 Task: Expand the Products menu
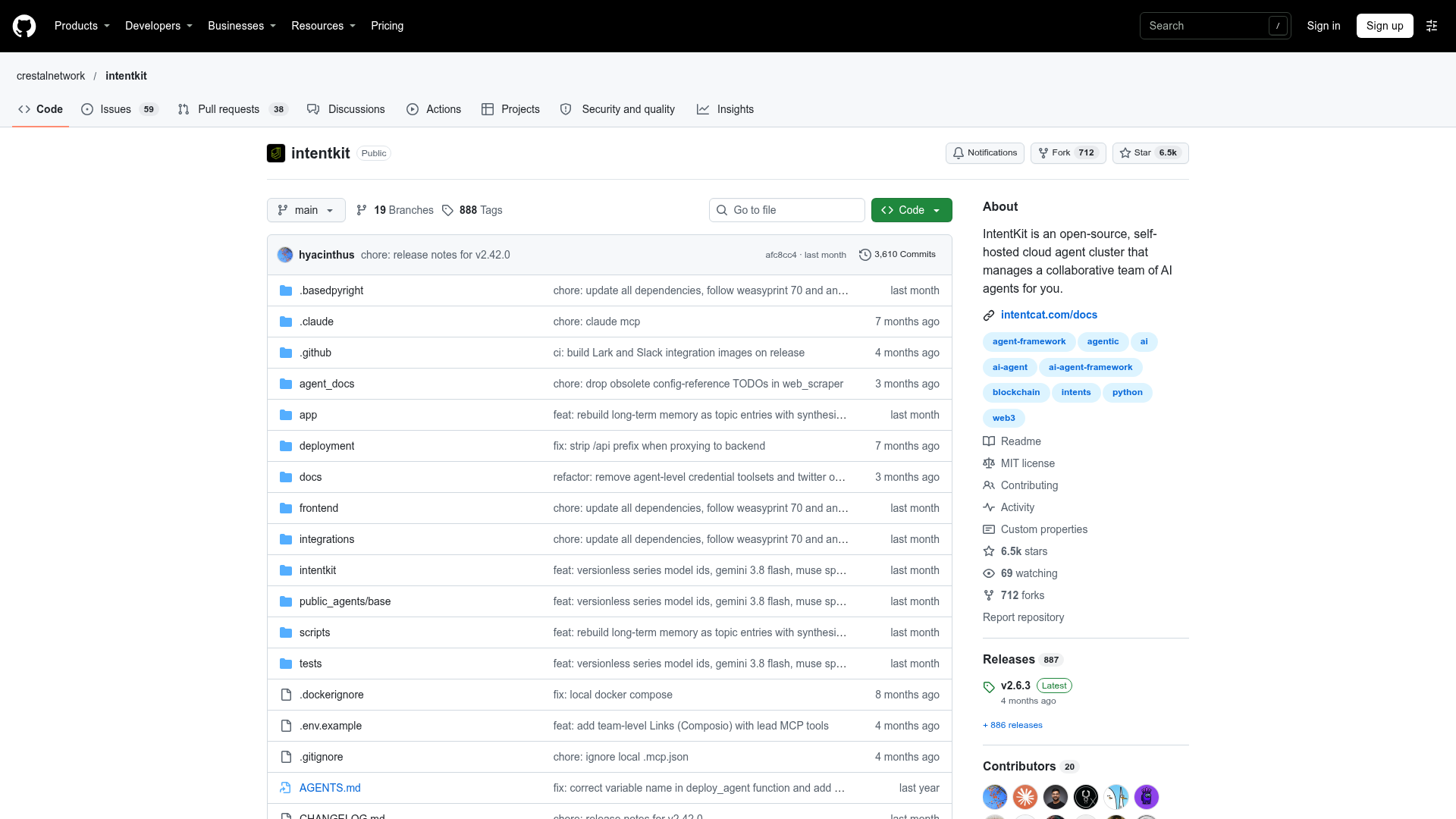82,26
